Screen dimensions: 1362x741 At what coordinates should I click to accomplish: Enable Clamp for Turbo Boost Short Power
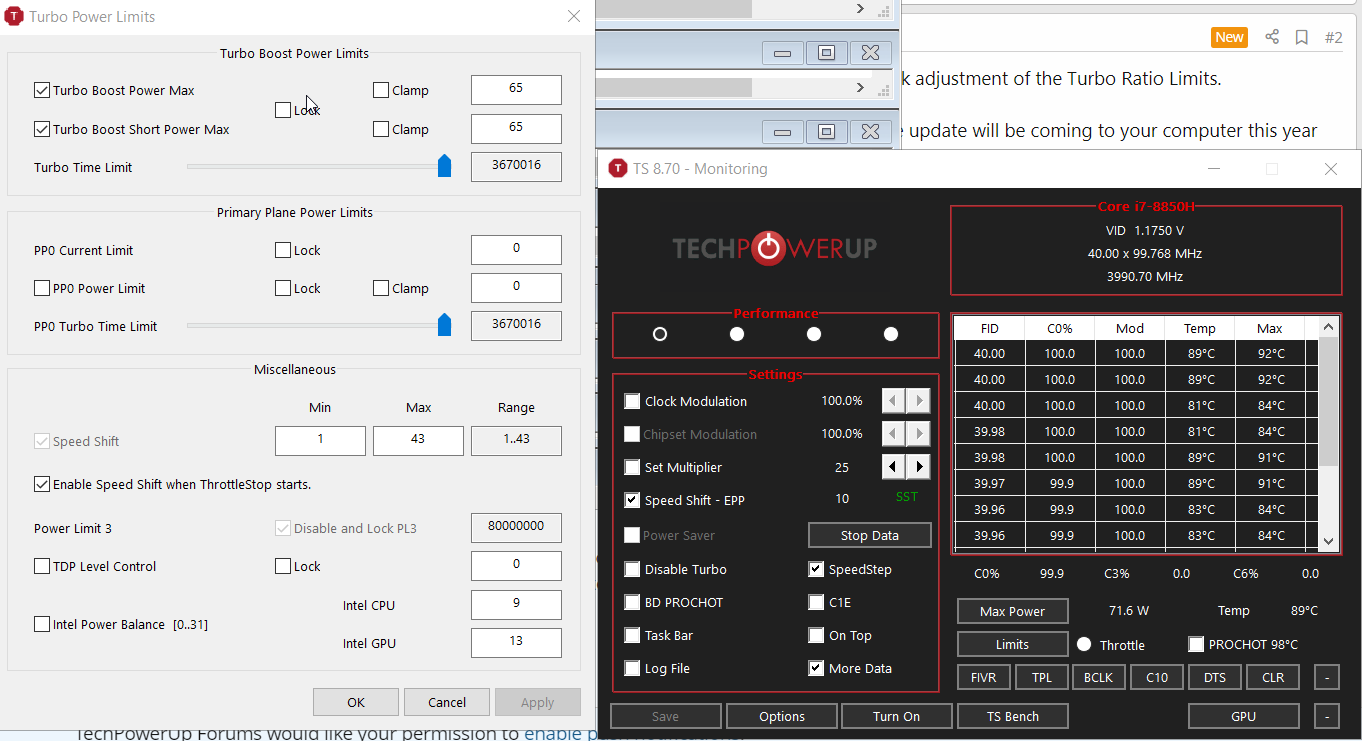[x=381, y=129]
